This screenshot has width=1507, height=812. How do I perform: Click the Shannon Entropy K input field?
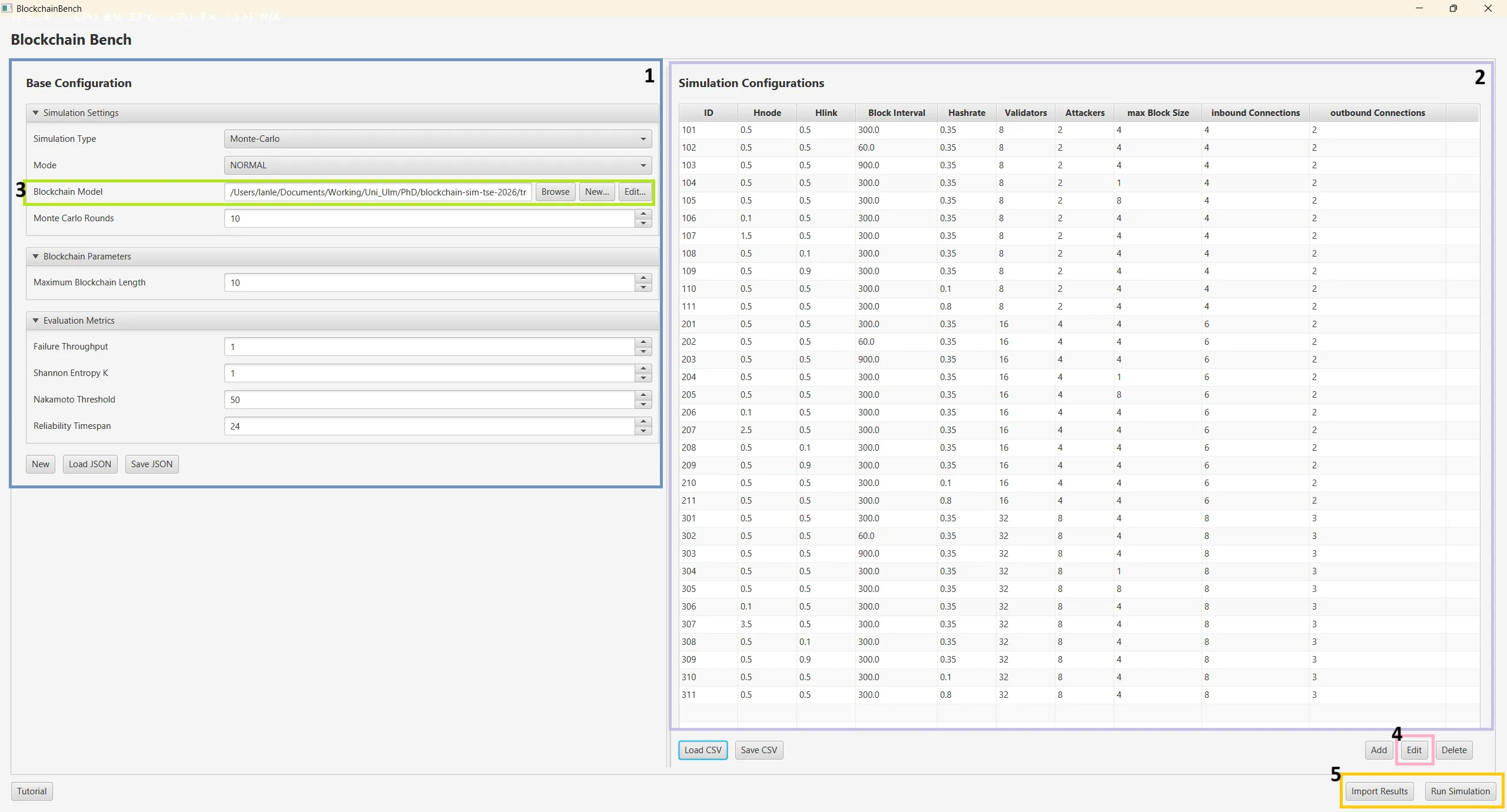click(x=429, y=373)
